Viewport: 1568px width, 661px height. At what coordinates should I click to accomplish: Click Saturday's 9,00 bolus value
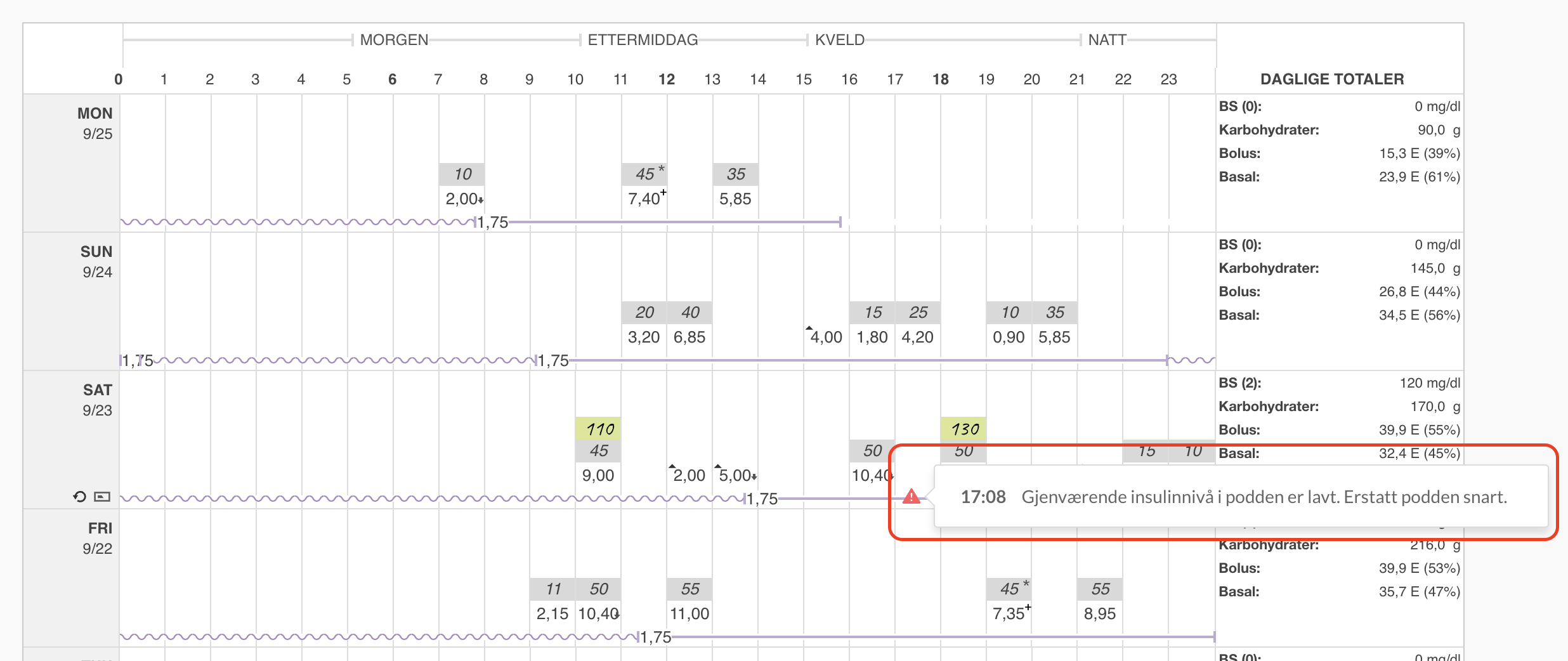[598, 476]
